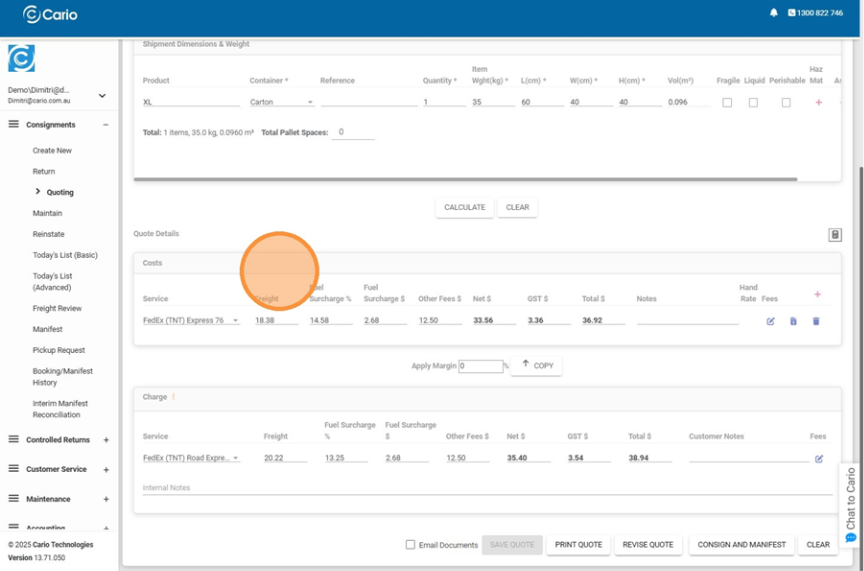Enable the Liquid checkbox

pos(753,103)
